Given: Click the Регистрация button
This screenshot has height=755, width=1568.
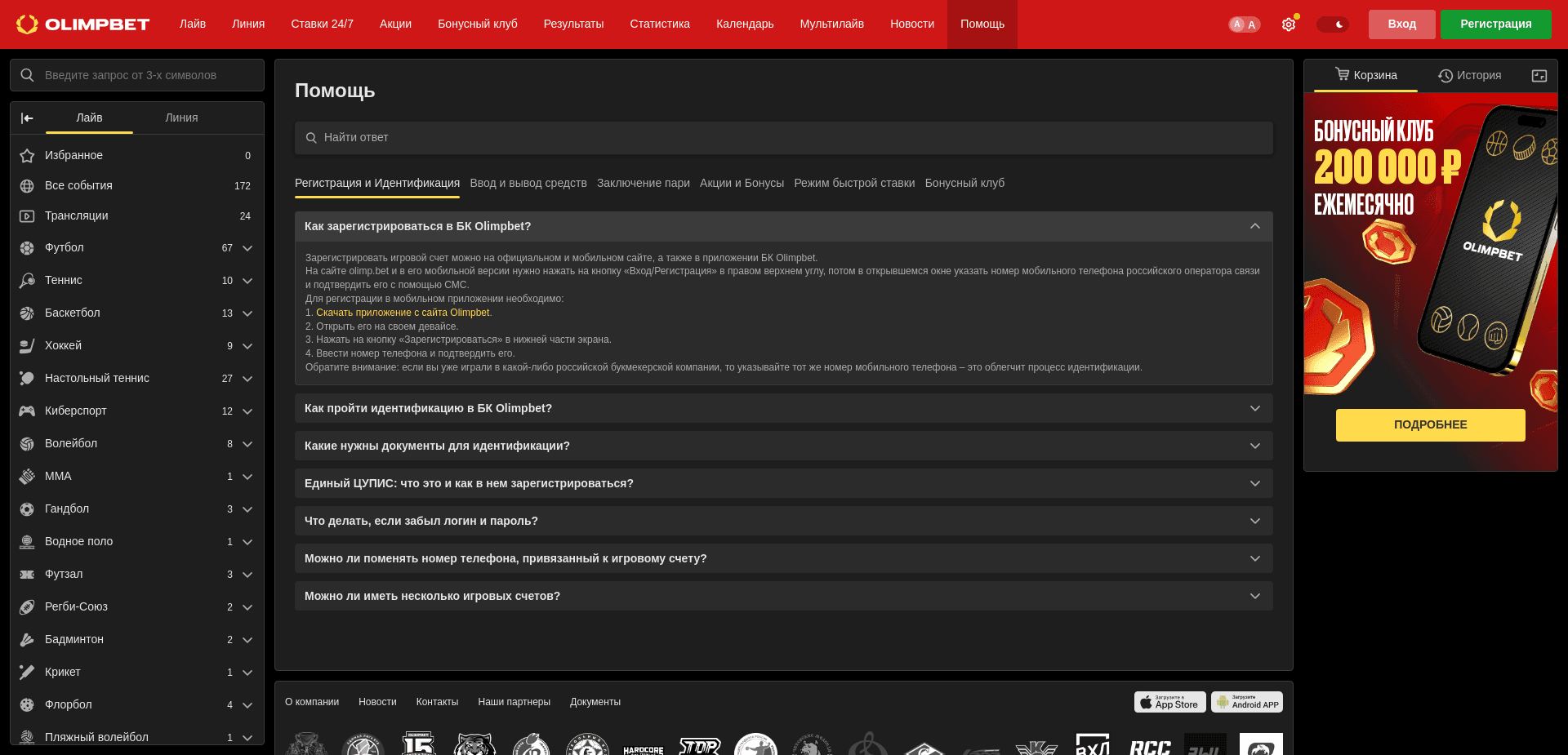Looking at the screenshot, I should 1495,24.
